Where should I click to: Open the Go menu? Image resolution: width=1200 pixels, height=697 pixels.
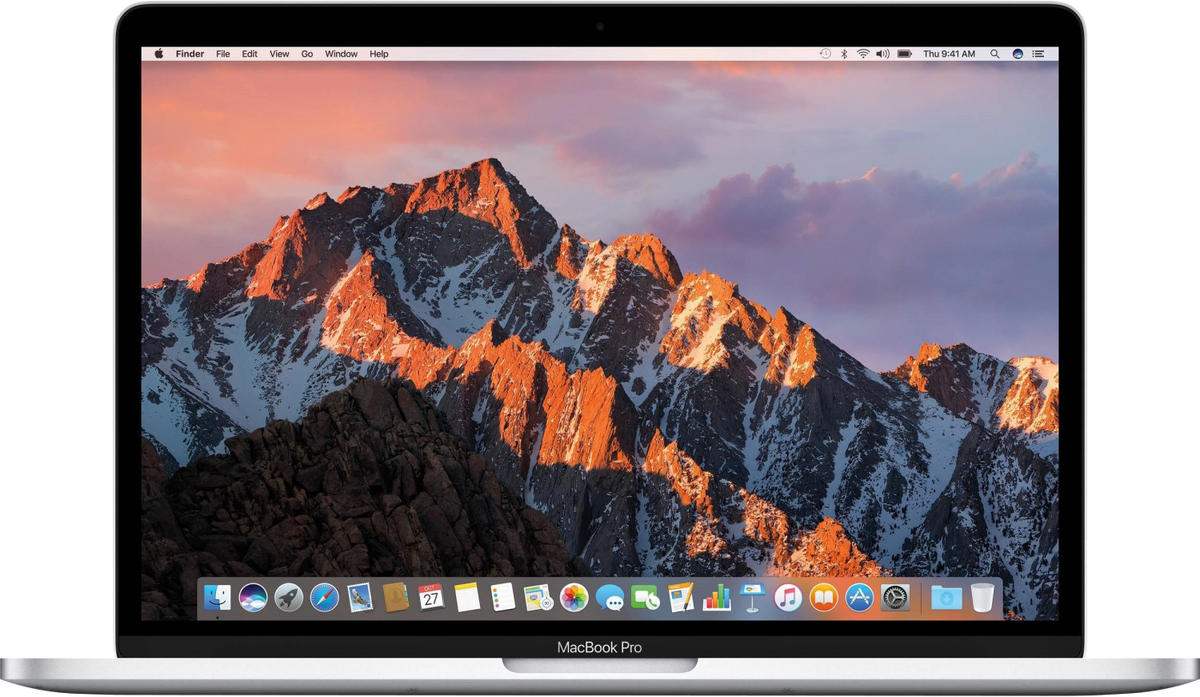tap(305, 53)
